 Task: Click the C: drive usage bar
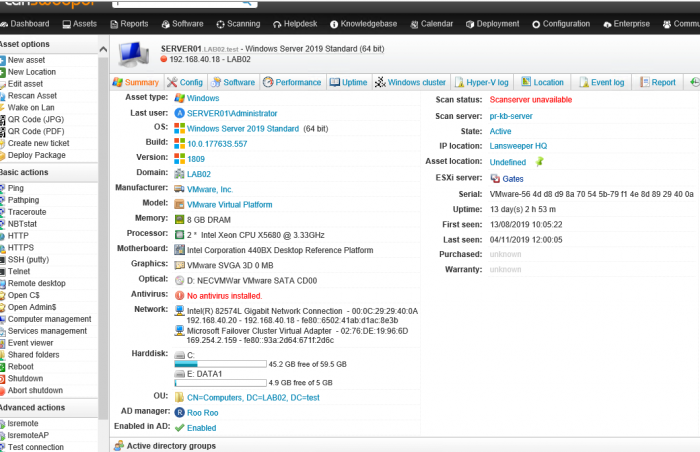pyautogui.click(x=221, y=364)
